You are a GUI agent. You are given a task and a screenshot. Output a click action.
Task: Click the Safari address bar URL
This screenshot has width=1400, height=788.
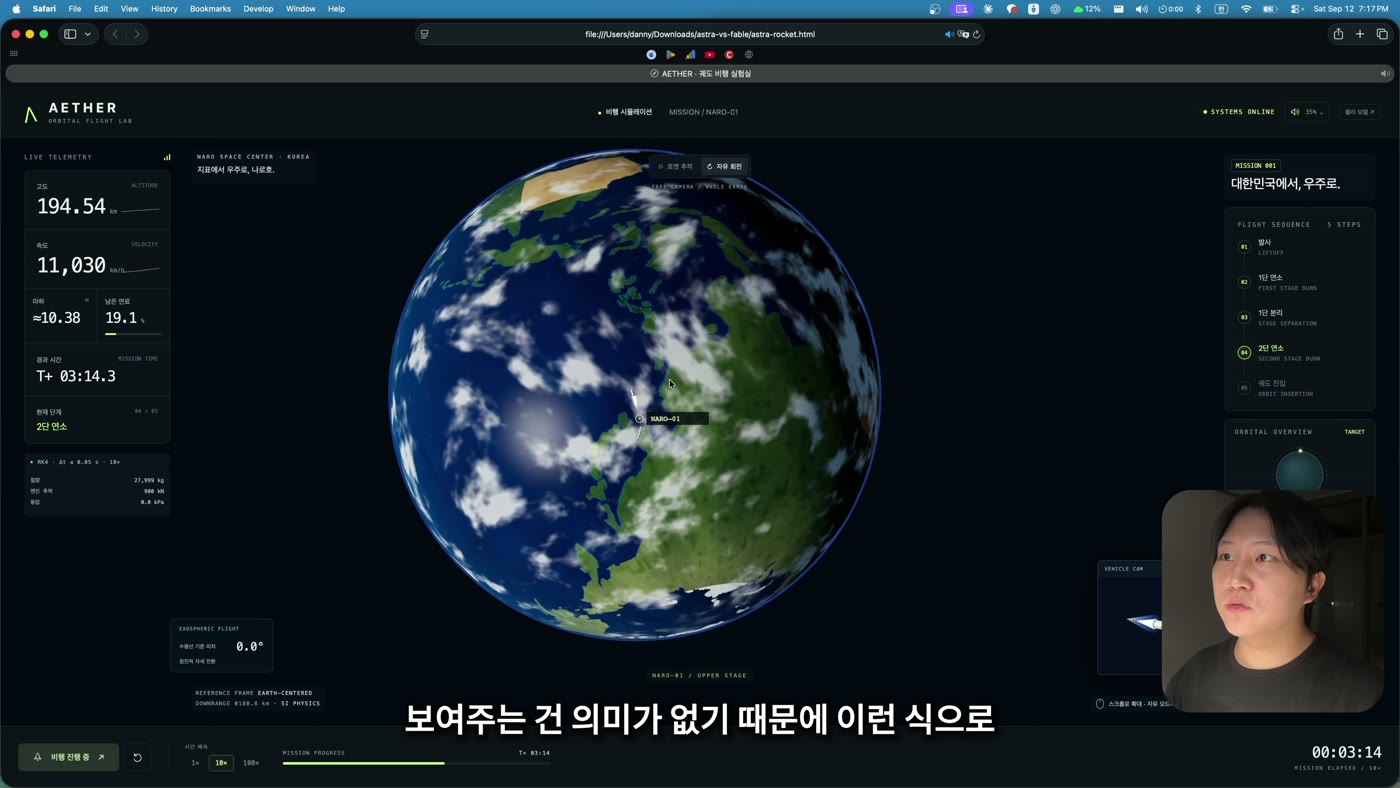[700, 34]
